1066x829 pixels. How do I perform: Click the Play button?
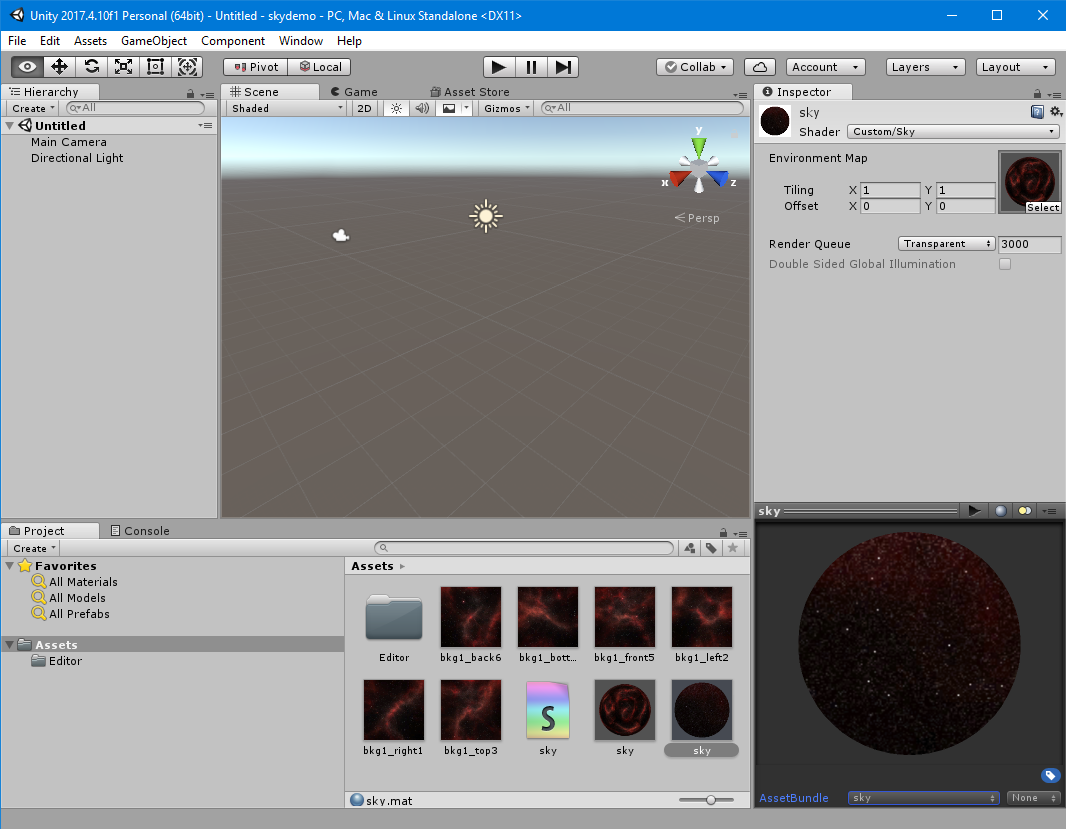(499, 67)
